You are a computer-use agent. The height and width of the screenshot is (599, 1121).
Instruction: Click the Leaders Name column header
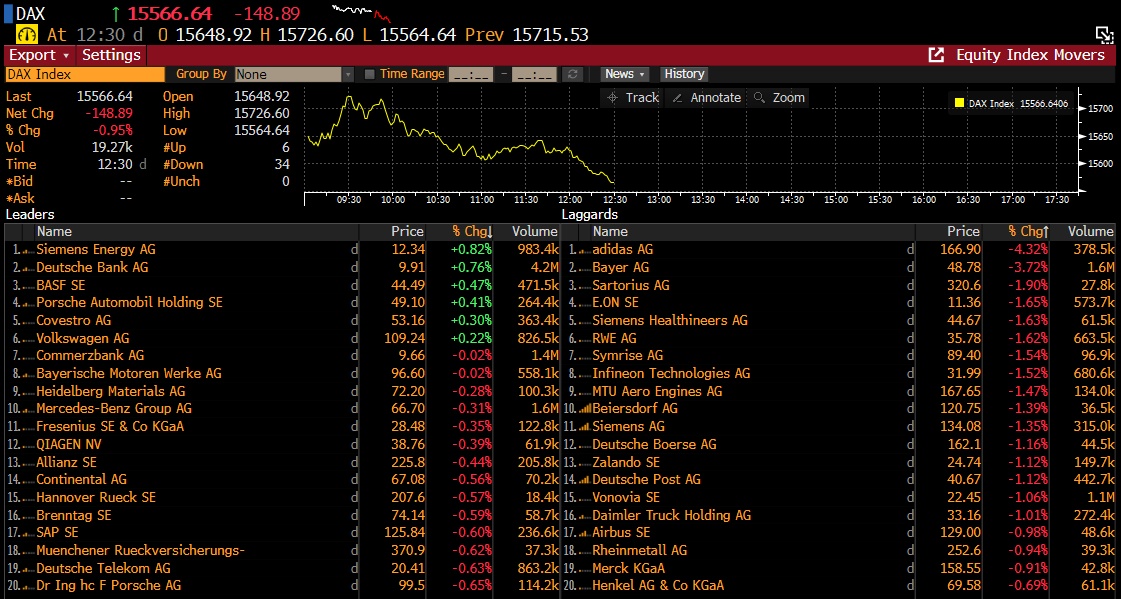point(197,232)
